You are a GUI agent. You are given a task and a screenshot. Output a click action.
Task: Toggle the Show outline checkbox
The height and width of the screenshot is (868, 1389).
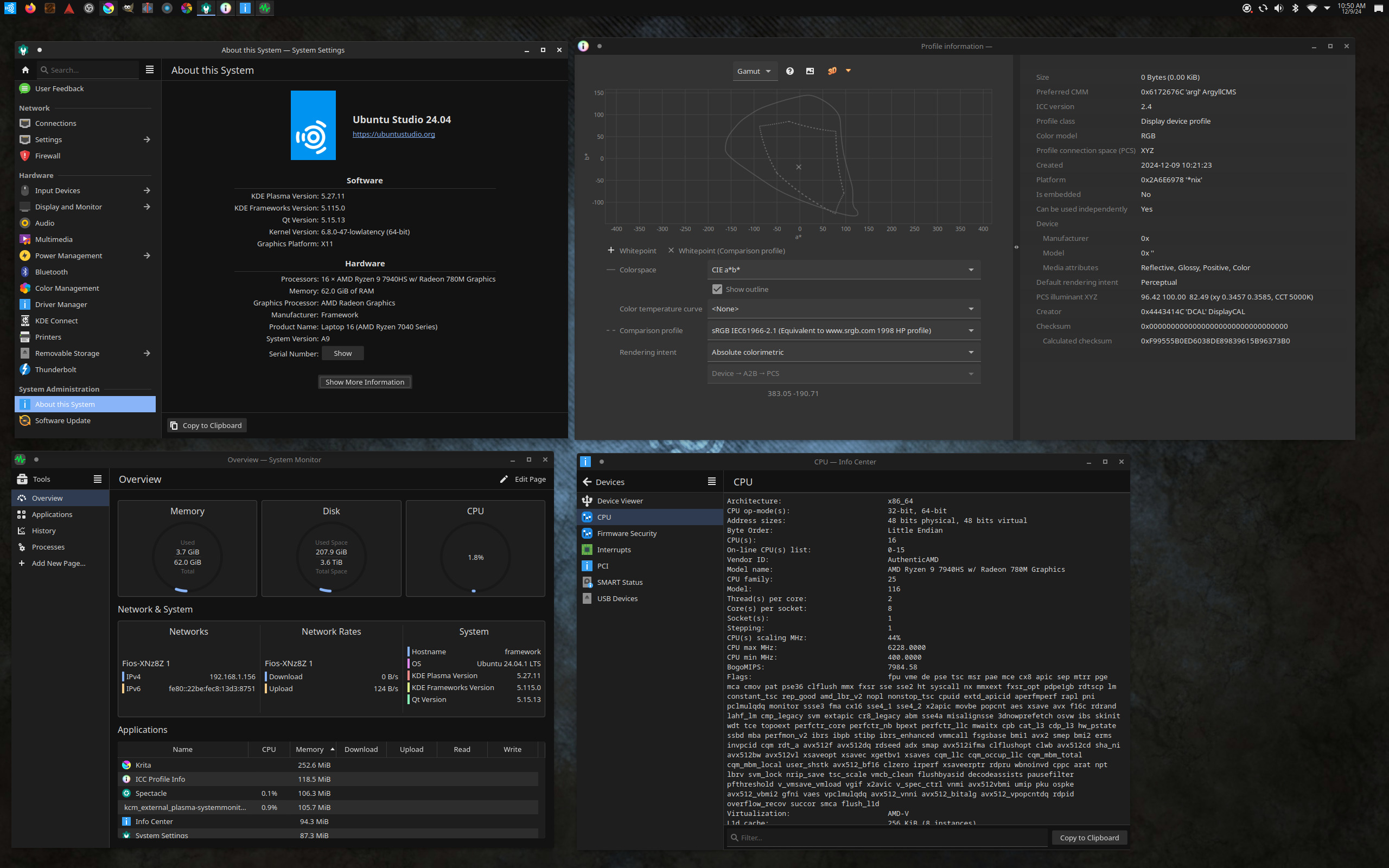point(717,289)
